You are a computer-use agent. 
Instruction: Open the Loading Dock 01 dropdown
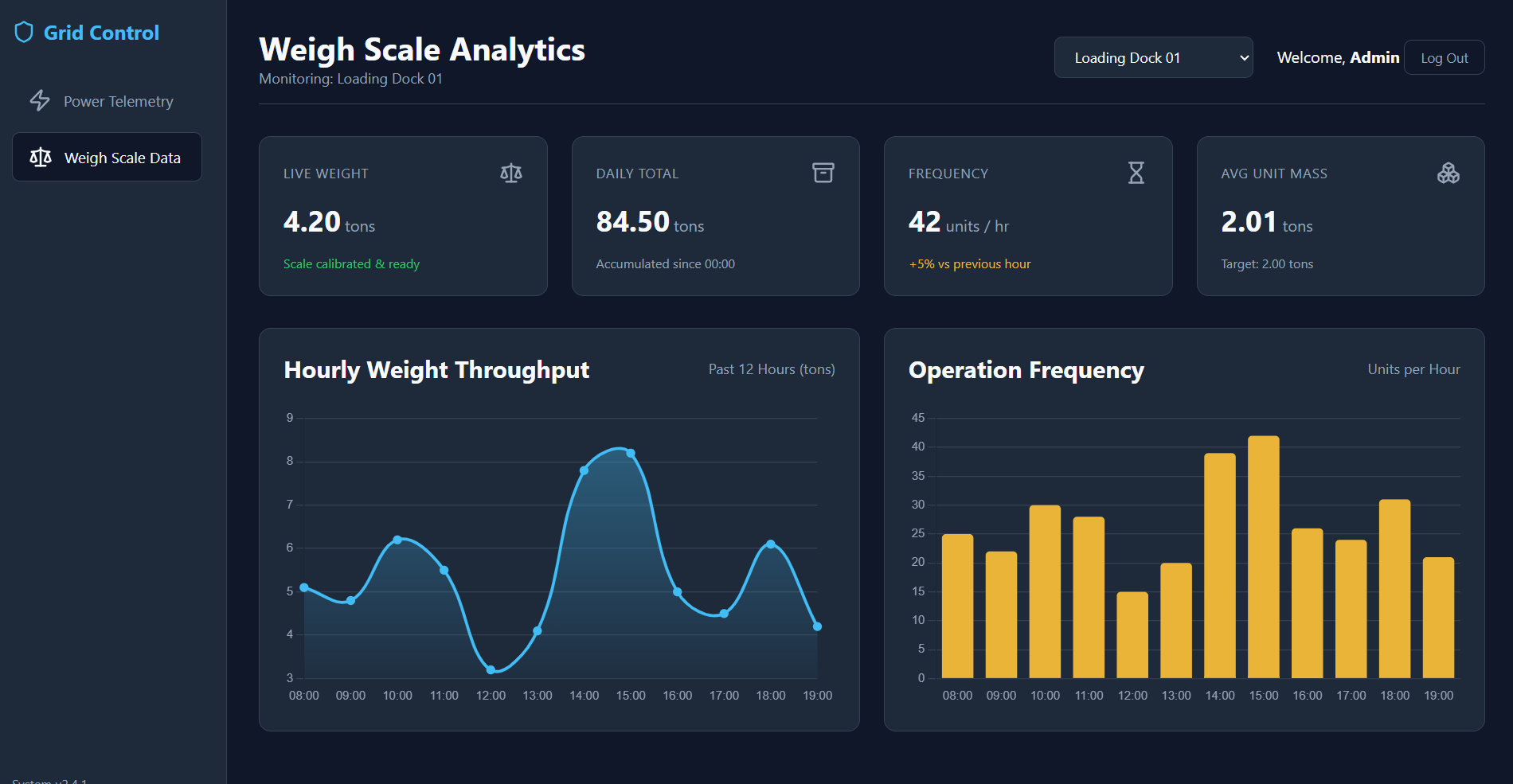point(1153,57)
